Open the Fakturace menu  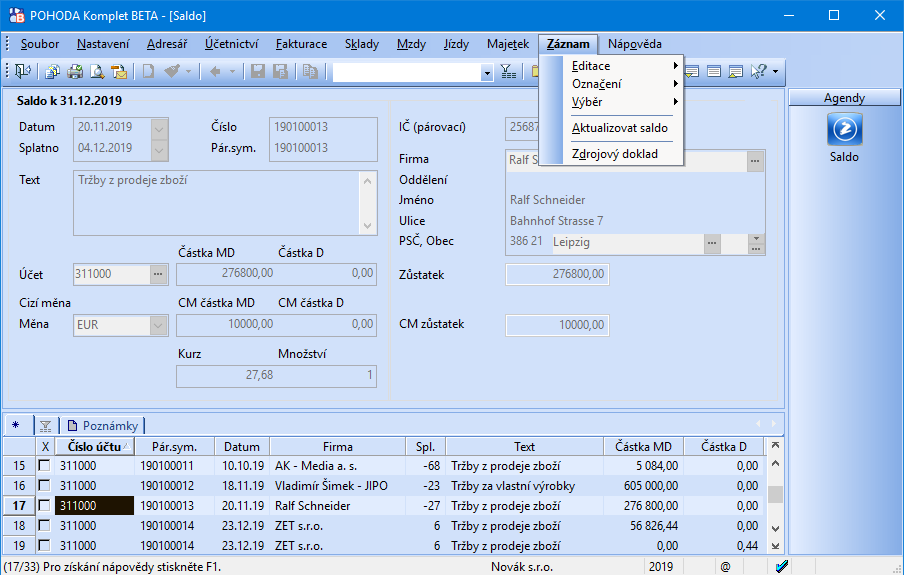301,44
